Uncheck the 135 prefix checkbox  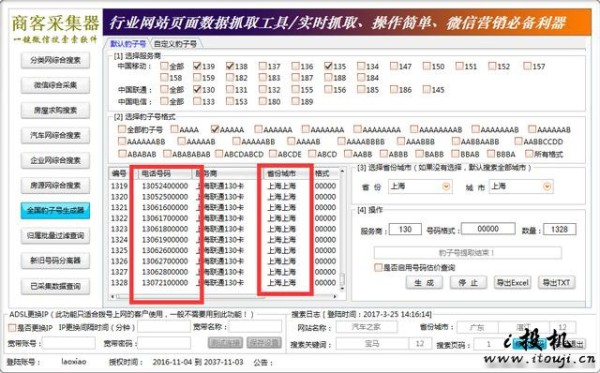point(328,66)
